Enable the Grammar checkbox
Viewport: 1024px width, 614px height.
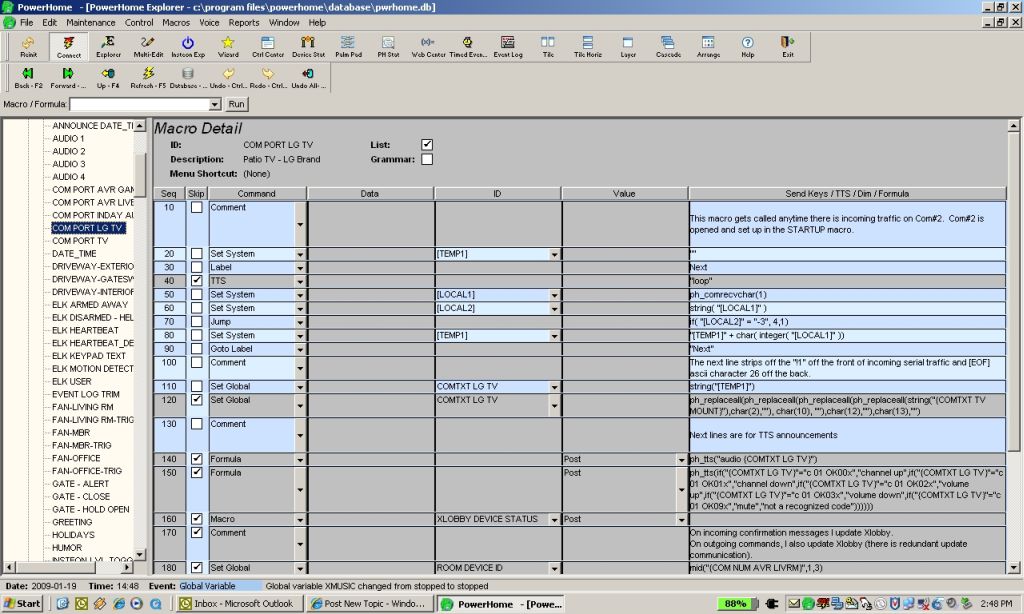[x=427, y=159]
